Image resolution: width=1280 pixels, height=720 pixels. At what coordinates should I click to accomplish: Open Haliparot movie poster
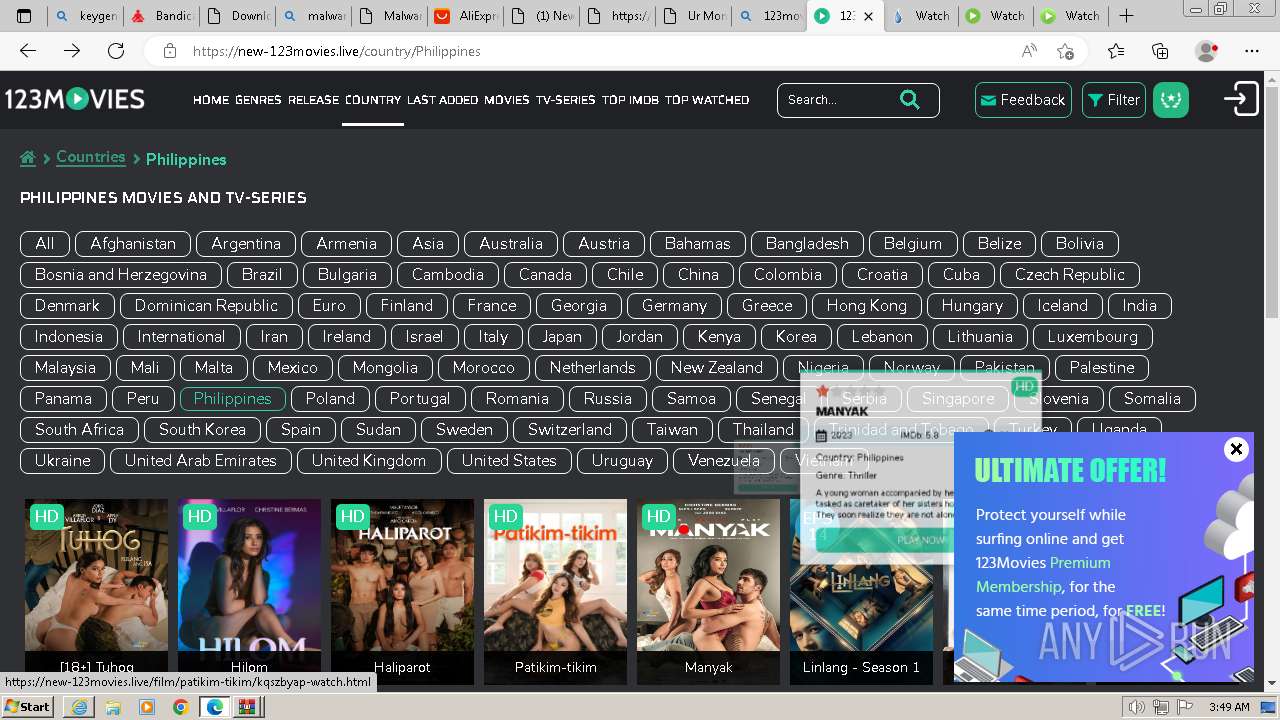pyautogui.click(x=403, y=590)
